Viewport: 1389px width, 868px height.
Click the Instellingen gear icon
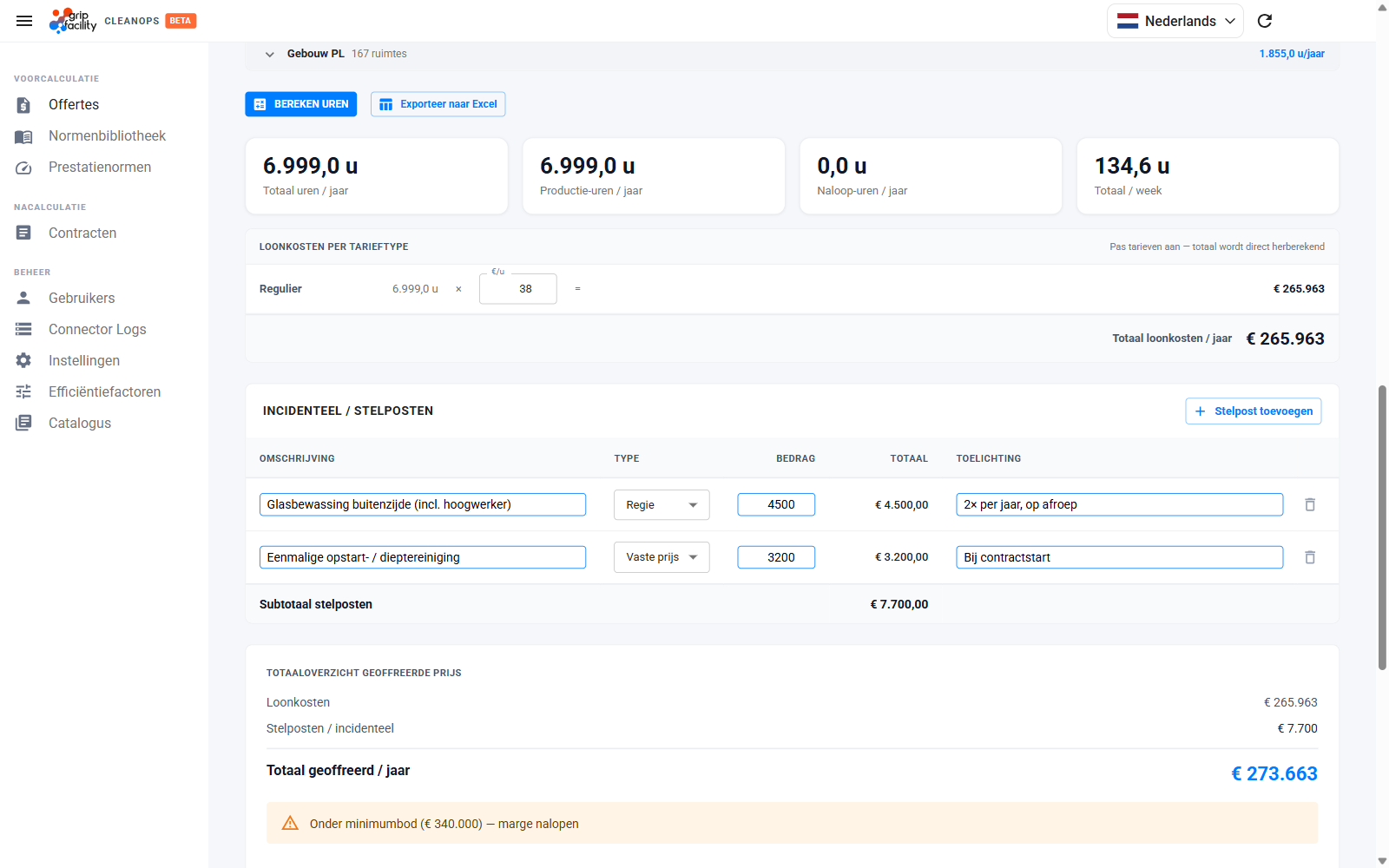tap(23, 360)
